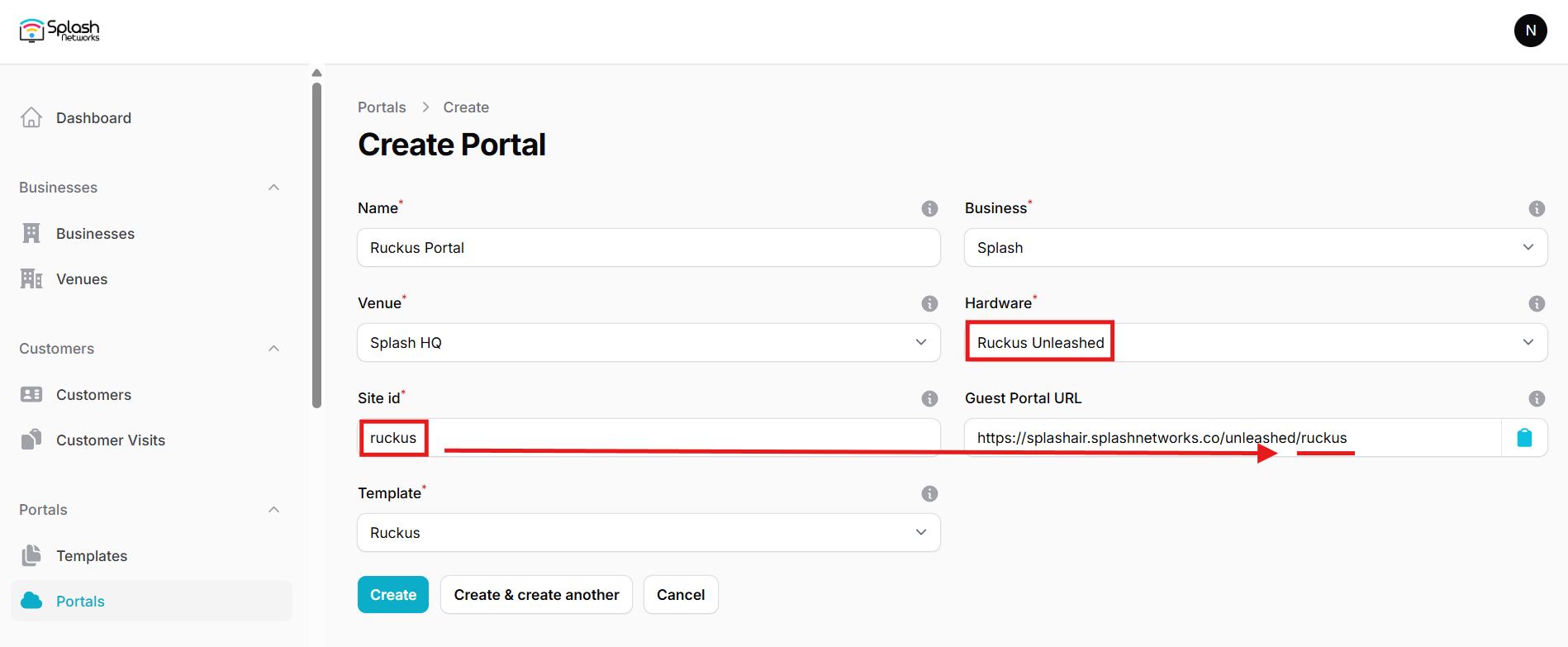Click the Create button
The width and height of the screenshot is (1568, 647).
pyautogui.click(x=392, y=595)
